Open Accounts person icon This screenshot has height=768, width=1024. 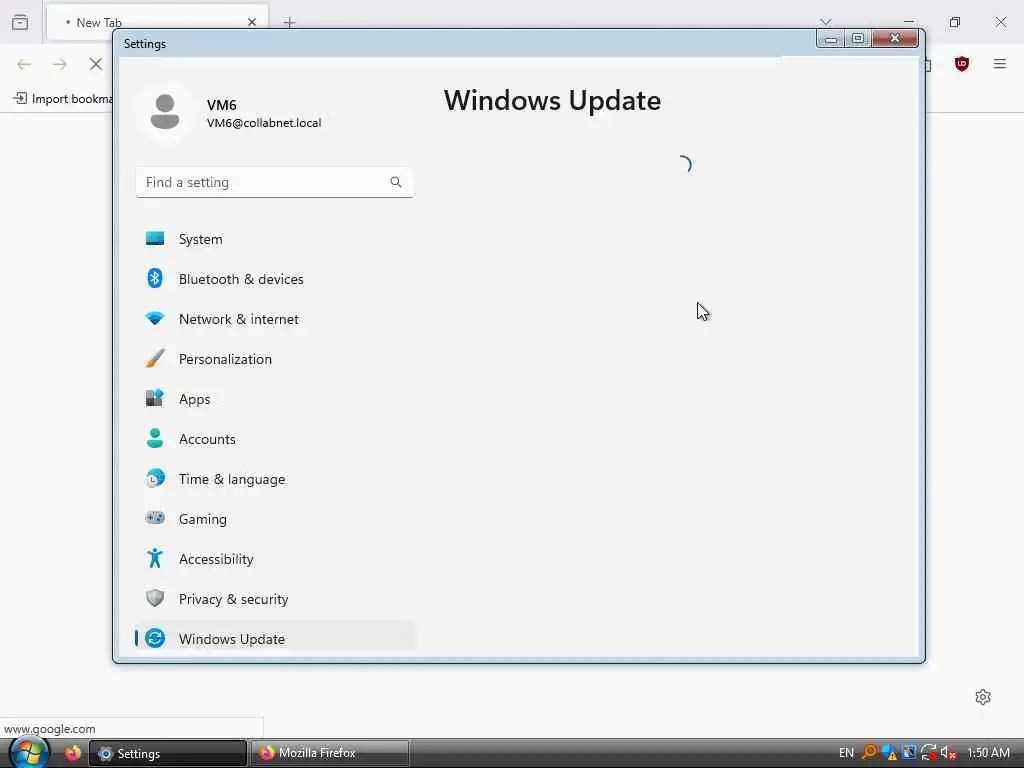point(155,438)
